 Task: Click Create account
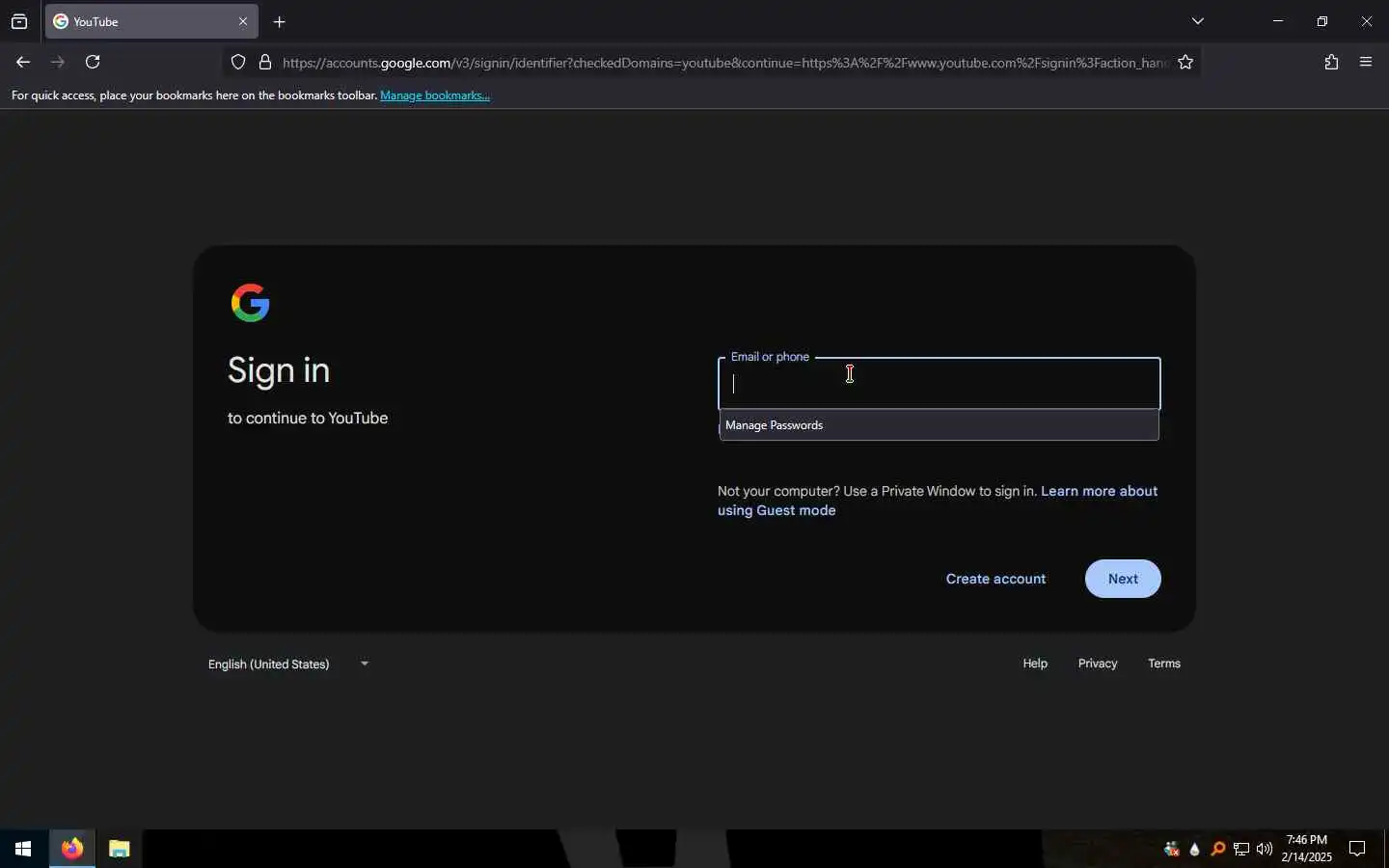[x=995, y=579]
